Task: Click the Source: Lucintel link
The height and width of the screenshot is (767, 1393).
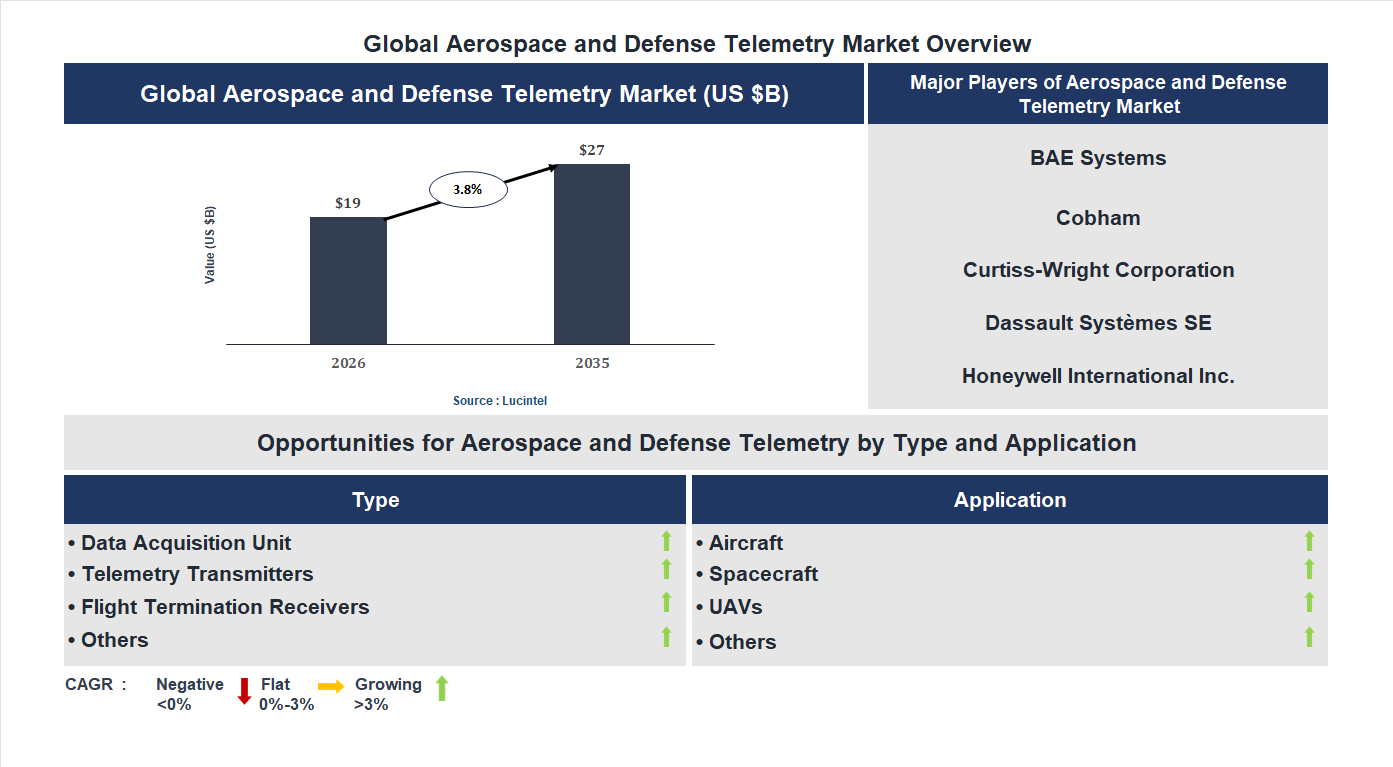Action: 498,400
